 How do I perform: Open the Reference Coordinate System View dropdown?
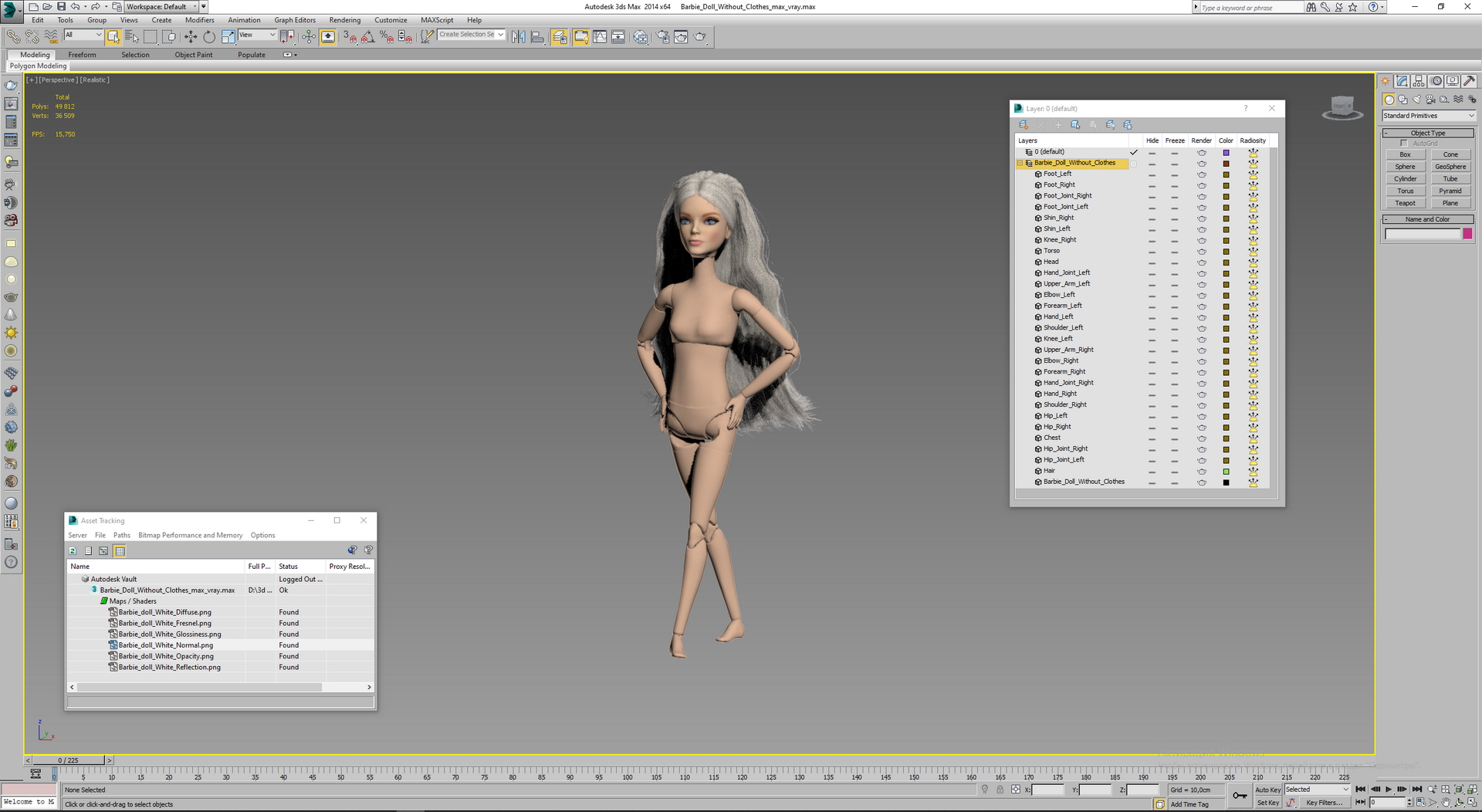(x=257, y=35)
